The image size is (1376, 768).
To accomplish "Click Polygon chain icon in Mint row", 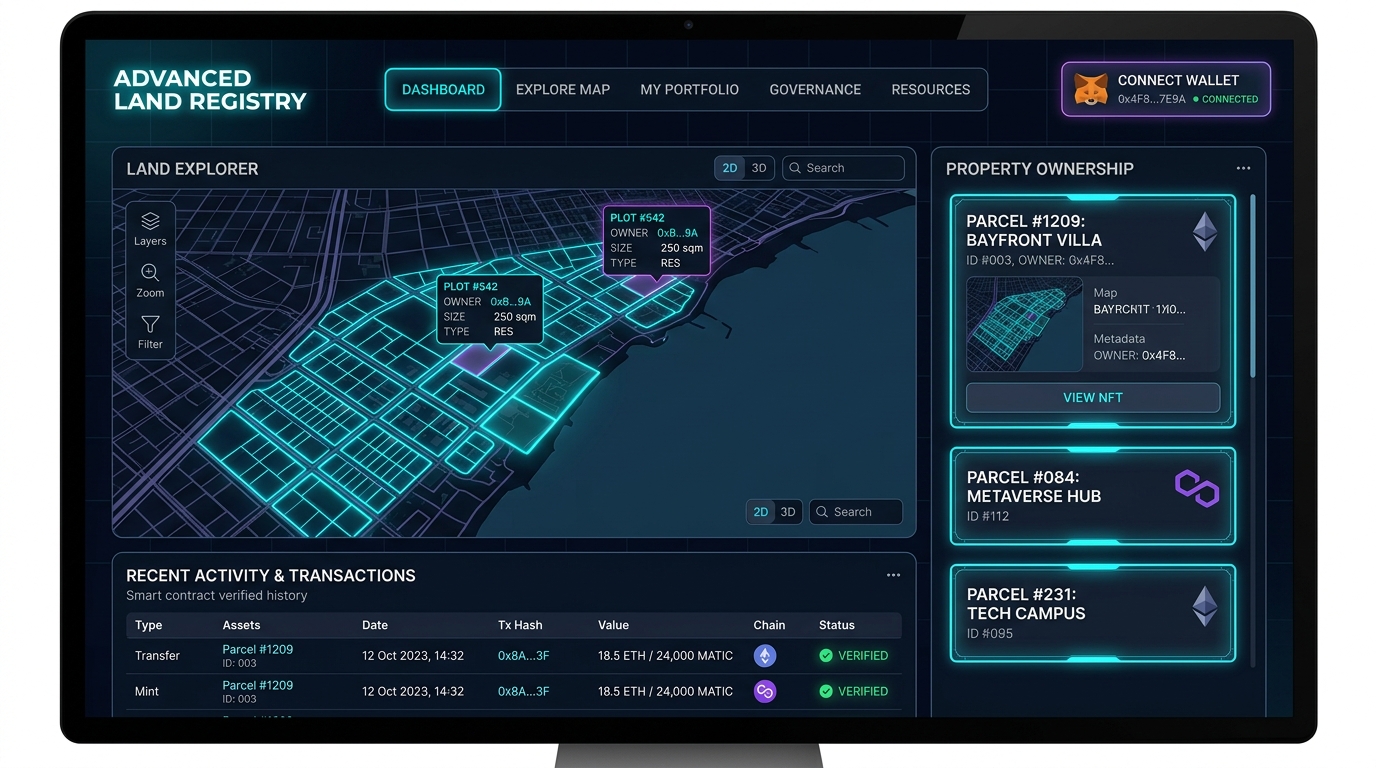I will pyautogui.click(x=765, y=691).
